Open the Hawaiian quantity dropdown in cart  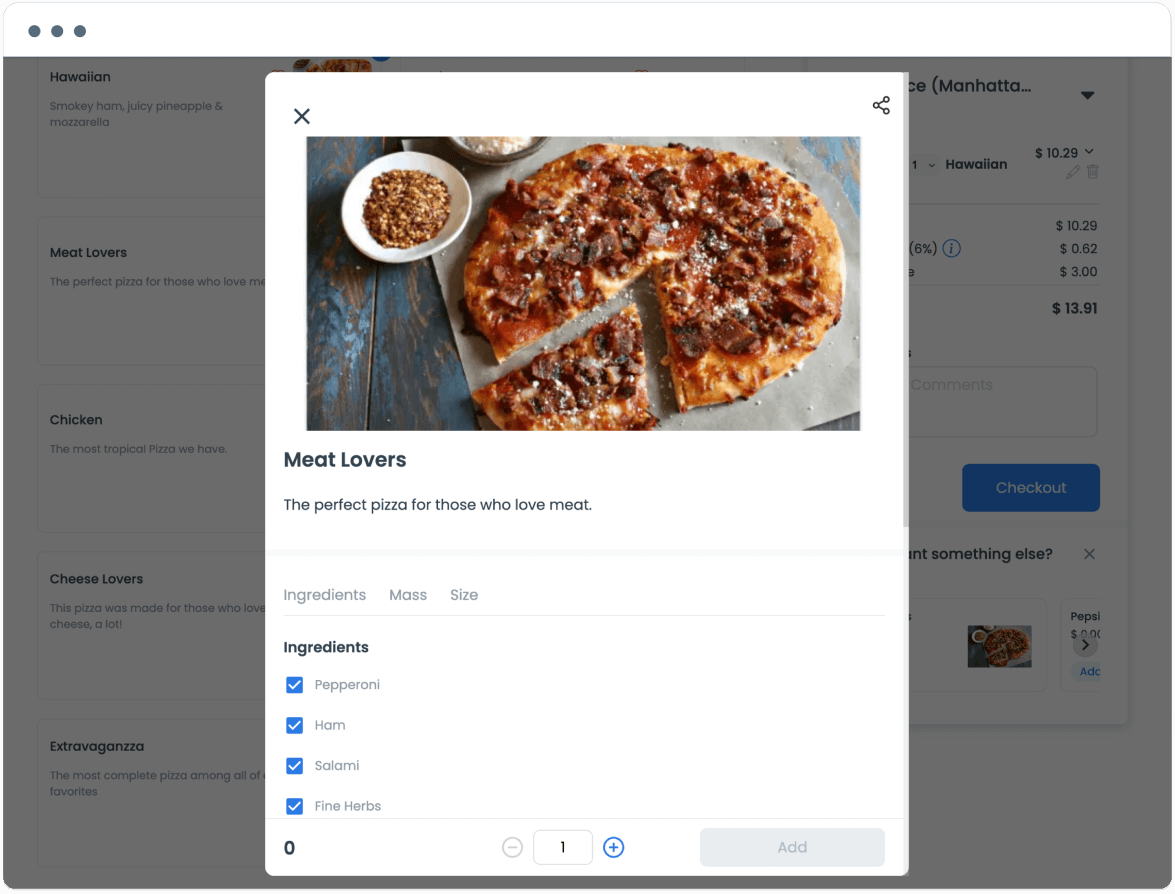(924, 165)
